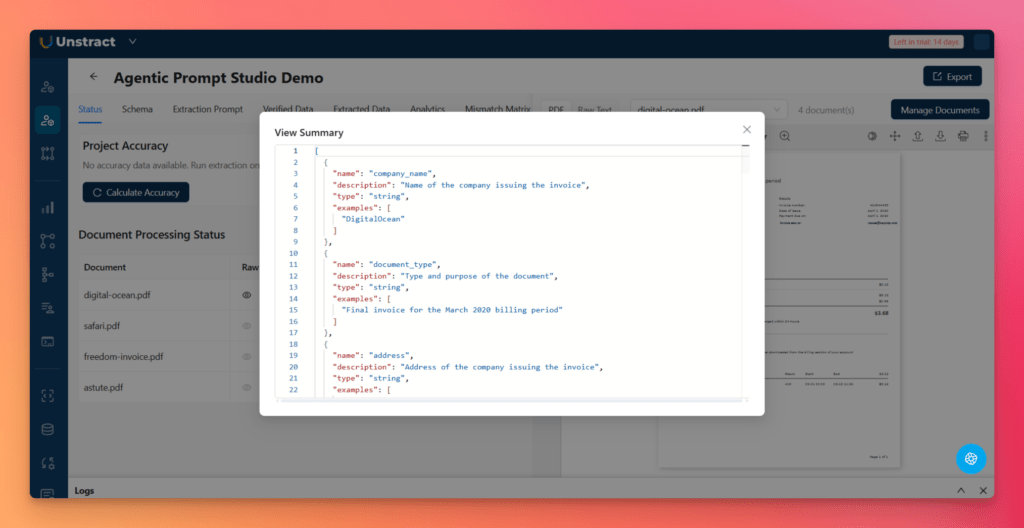Click the download icon in PDF toolbar
The image size is (1024, 528).
coord(941,136)
